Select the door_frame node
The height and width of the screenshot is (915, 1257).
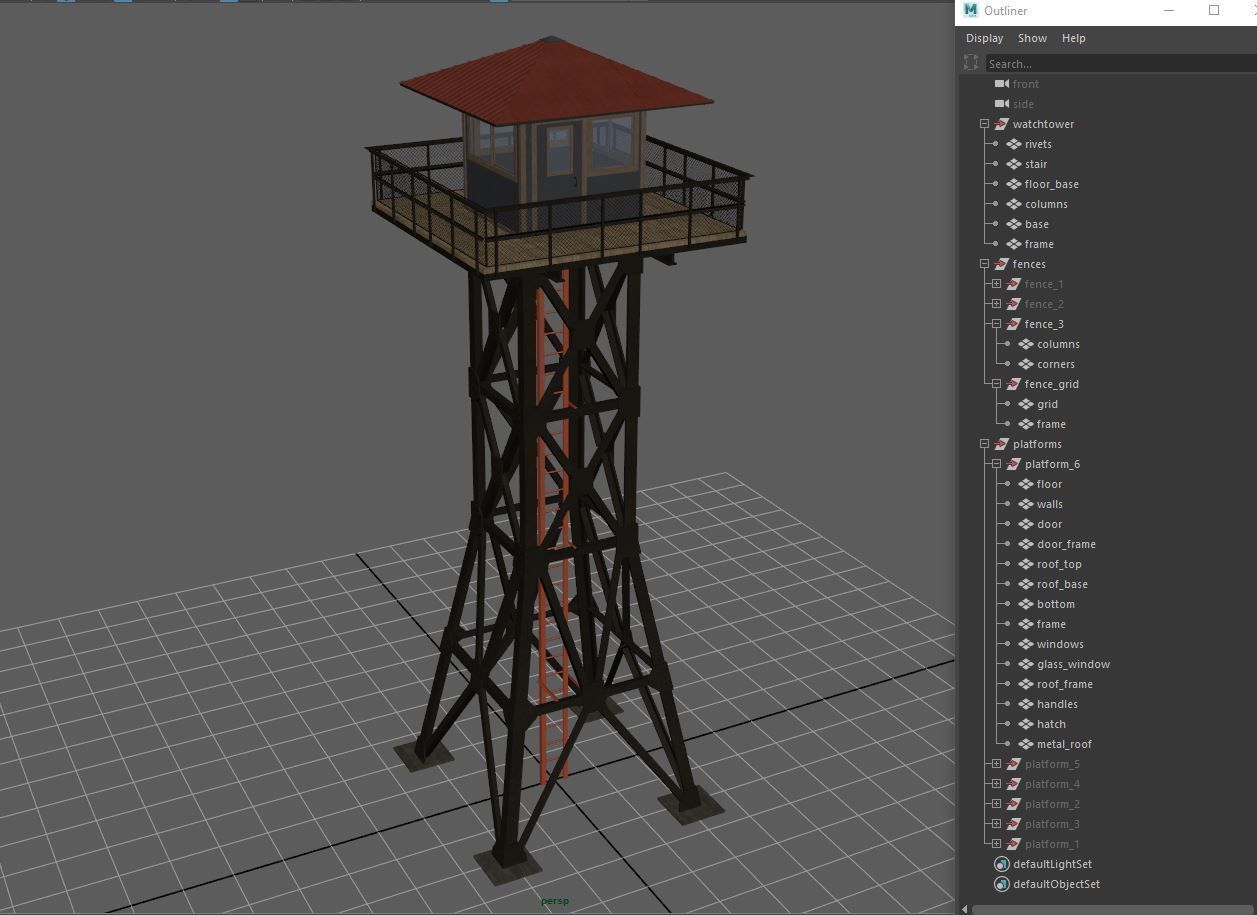click(1066, 544)
